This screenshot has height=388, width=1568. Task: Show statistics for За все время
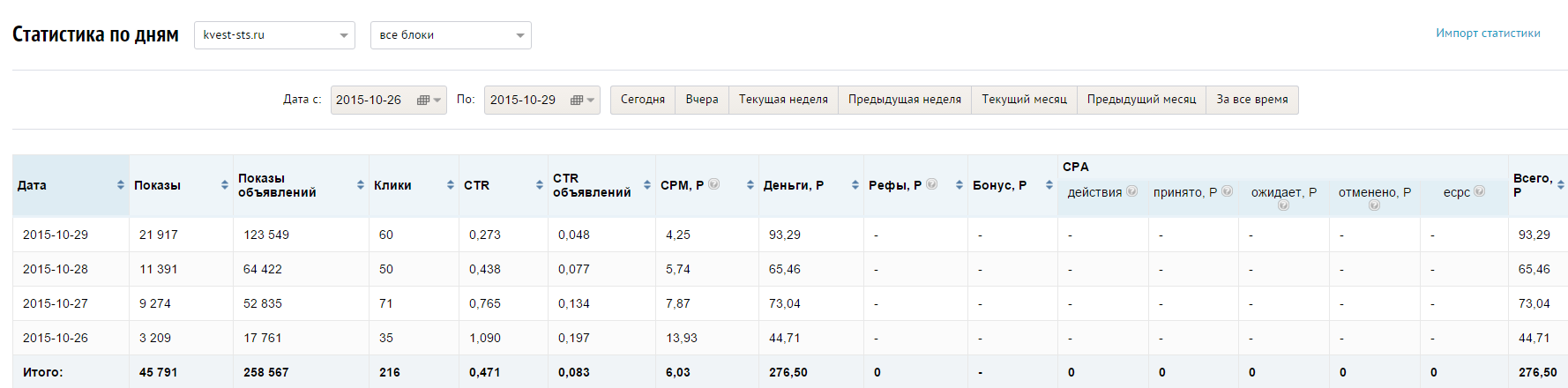pyautogui.click(x=1251, y=100)
